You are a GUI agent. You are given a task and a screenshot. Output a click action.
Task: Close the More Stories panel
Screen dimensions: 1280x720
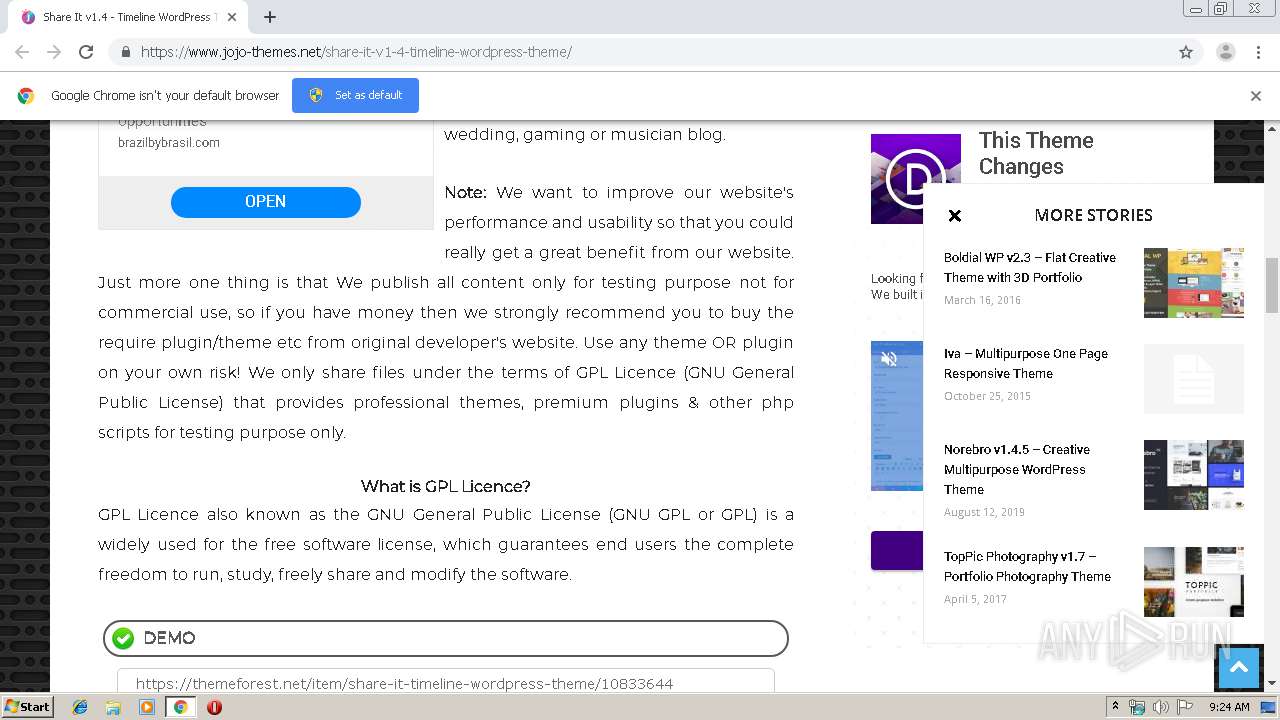(955, 215)
